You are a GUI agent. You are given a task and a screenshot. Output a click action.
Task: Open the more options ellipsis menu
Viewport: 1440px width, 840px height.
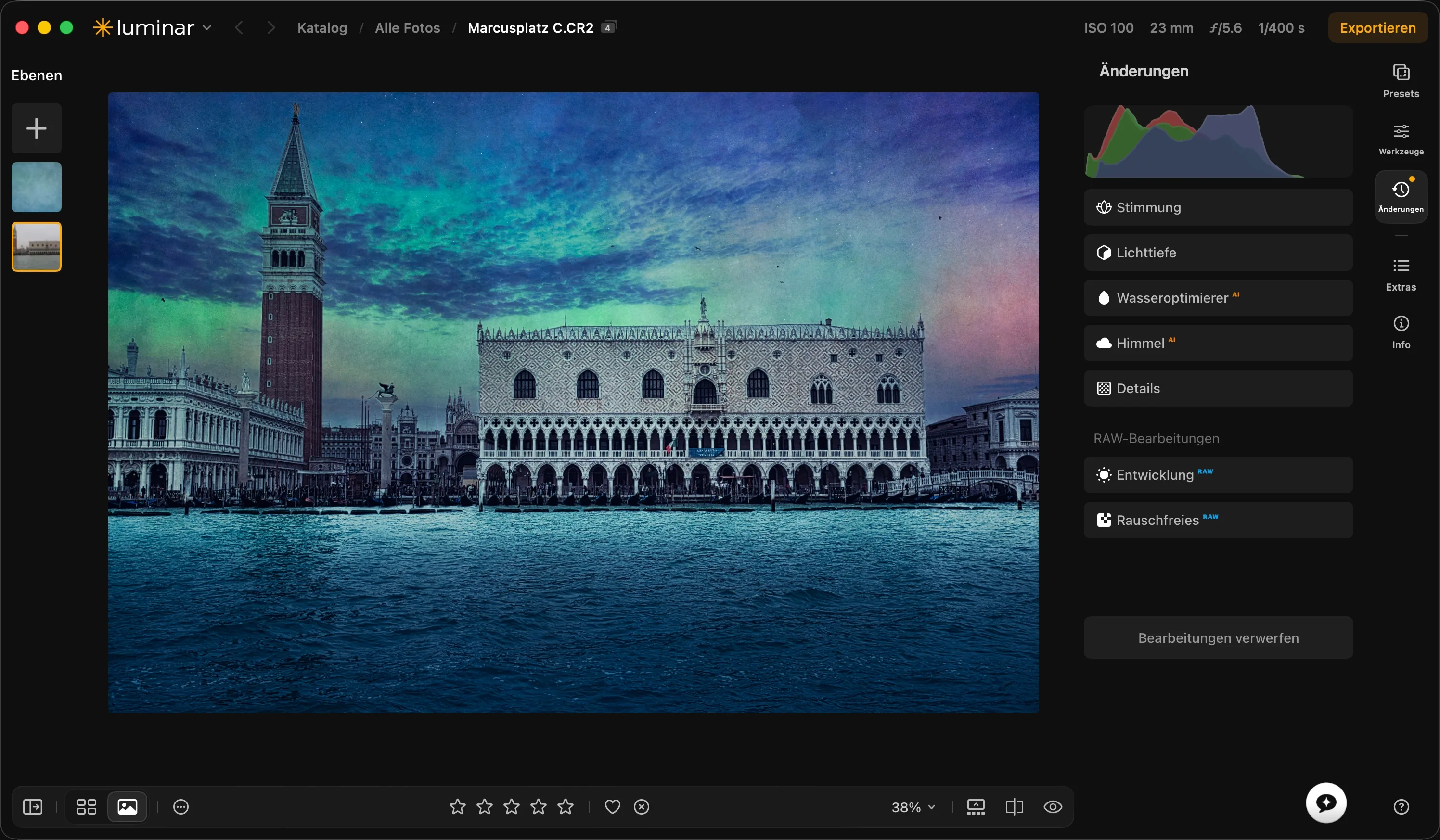point(181,807)
